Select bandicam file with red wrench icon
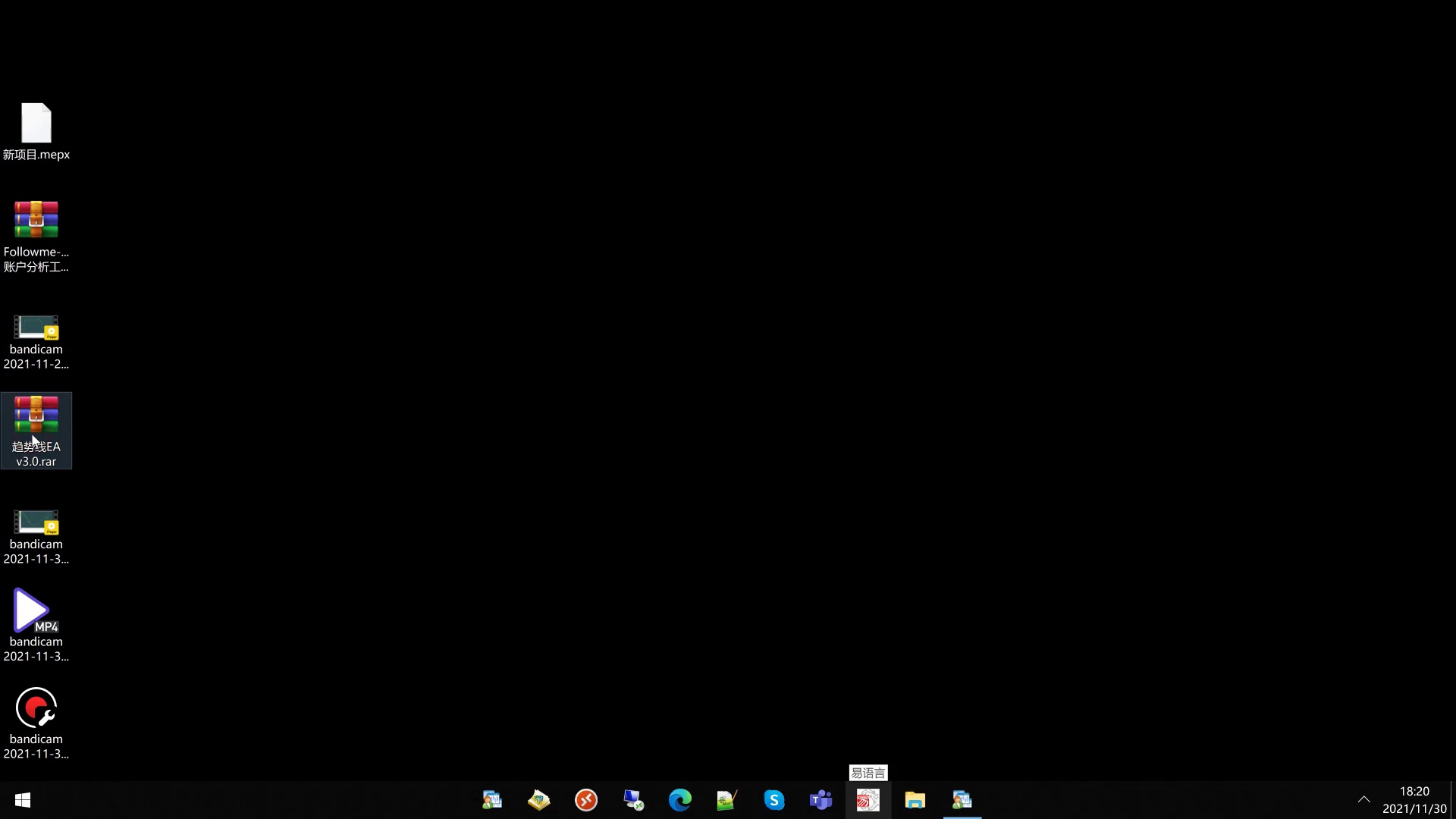Image resolution: width=1456 pixels, height=819 pixels. [x=36, y=722]
